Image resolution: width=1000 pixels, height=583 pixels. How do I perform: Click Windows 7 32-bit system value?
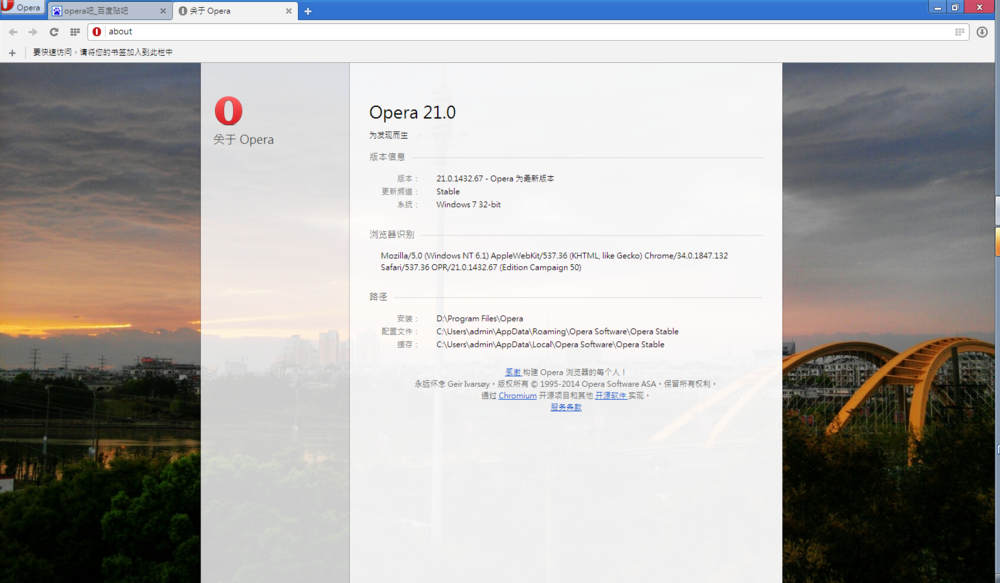(468, 205)
